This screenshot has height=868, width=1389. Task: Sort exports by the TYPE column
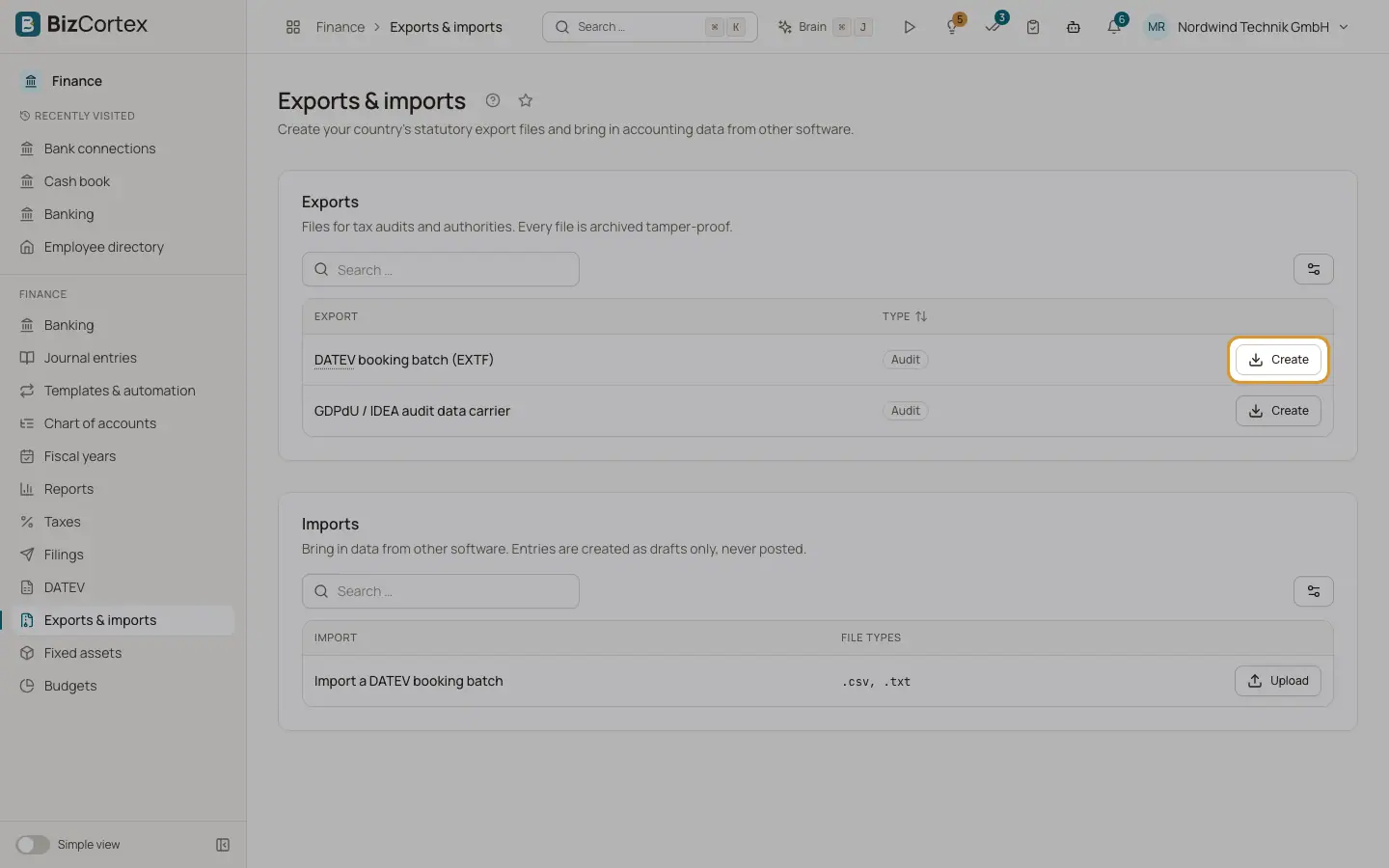(905, 316)
